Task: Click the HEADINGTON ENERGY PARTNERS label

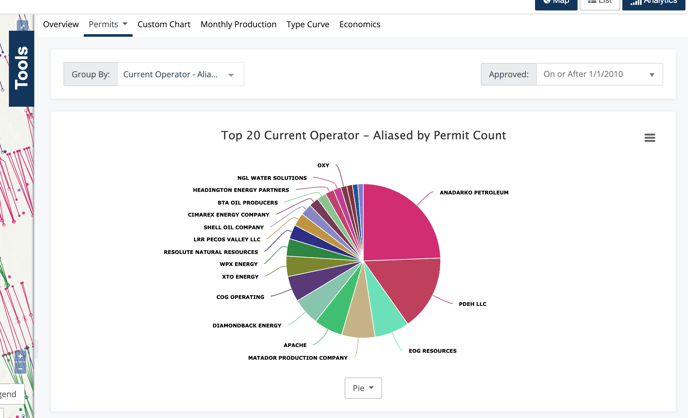Action: pyautogui.click(x=240, y=190)
